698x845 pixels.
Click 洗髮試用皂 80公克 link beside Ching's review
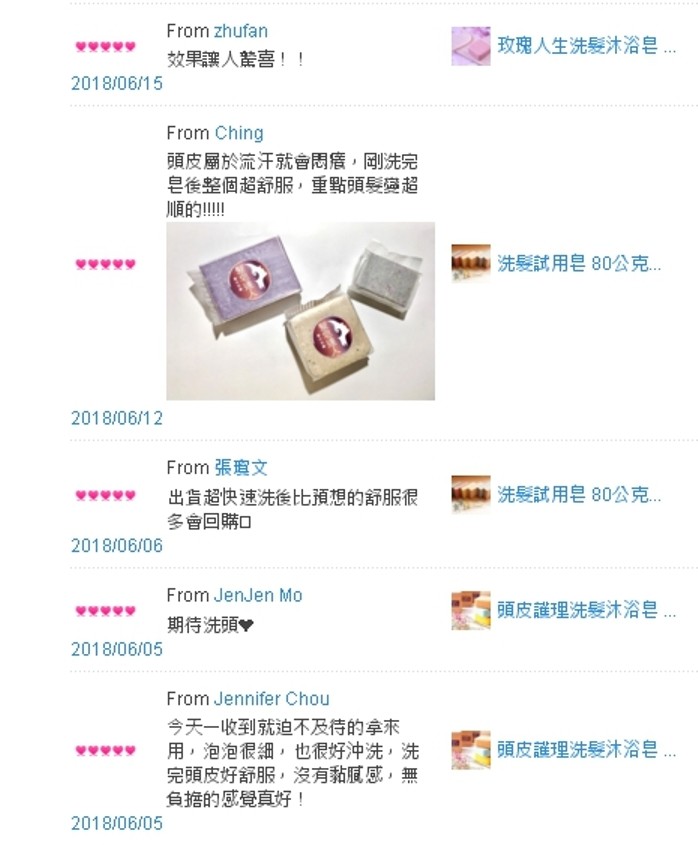pyautogui.click(x=579, y=264)
